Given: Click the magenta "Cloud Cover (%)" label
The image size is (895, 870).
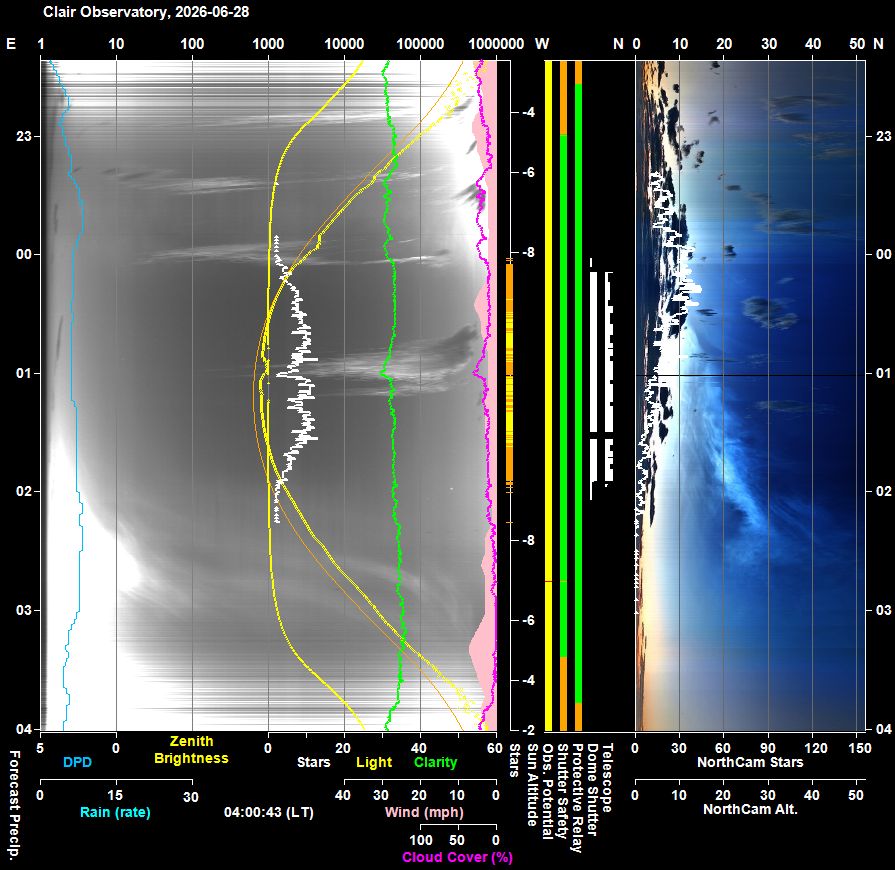Looking at the screenshot, I should 457,857.
